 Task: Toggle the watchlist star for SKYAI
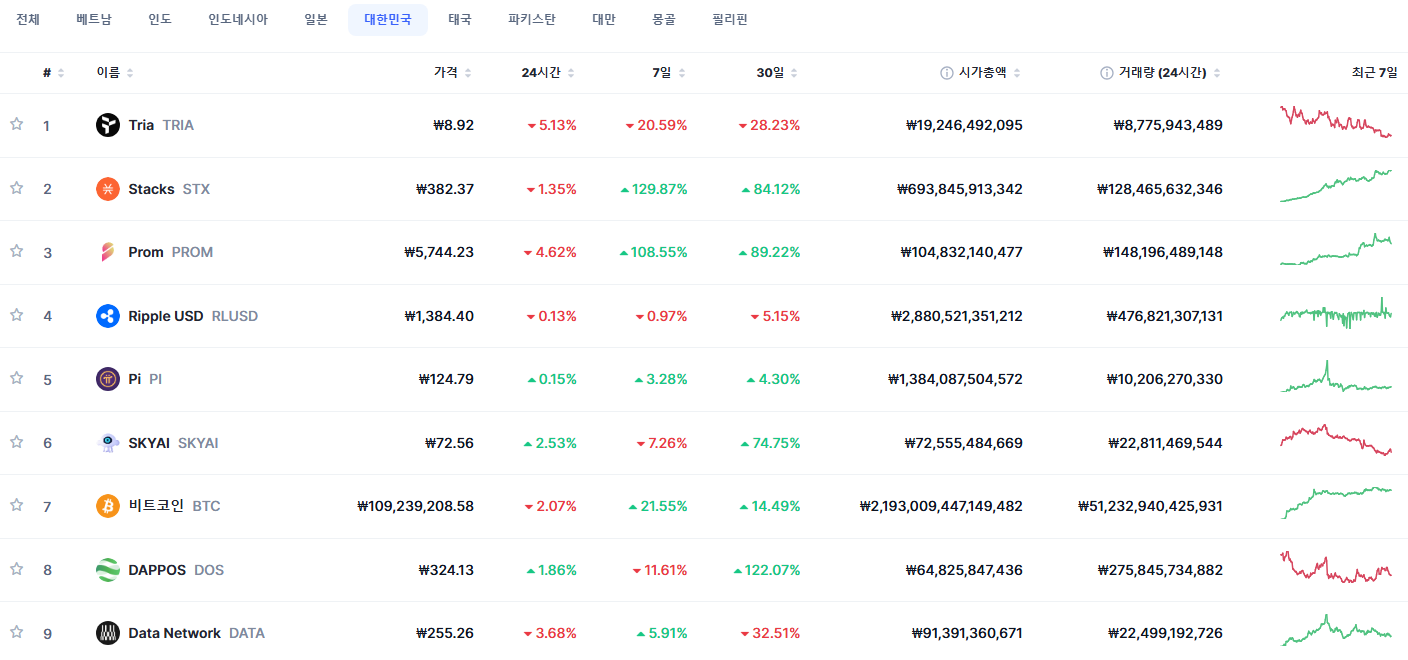click(16, 441)
